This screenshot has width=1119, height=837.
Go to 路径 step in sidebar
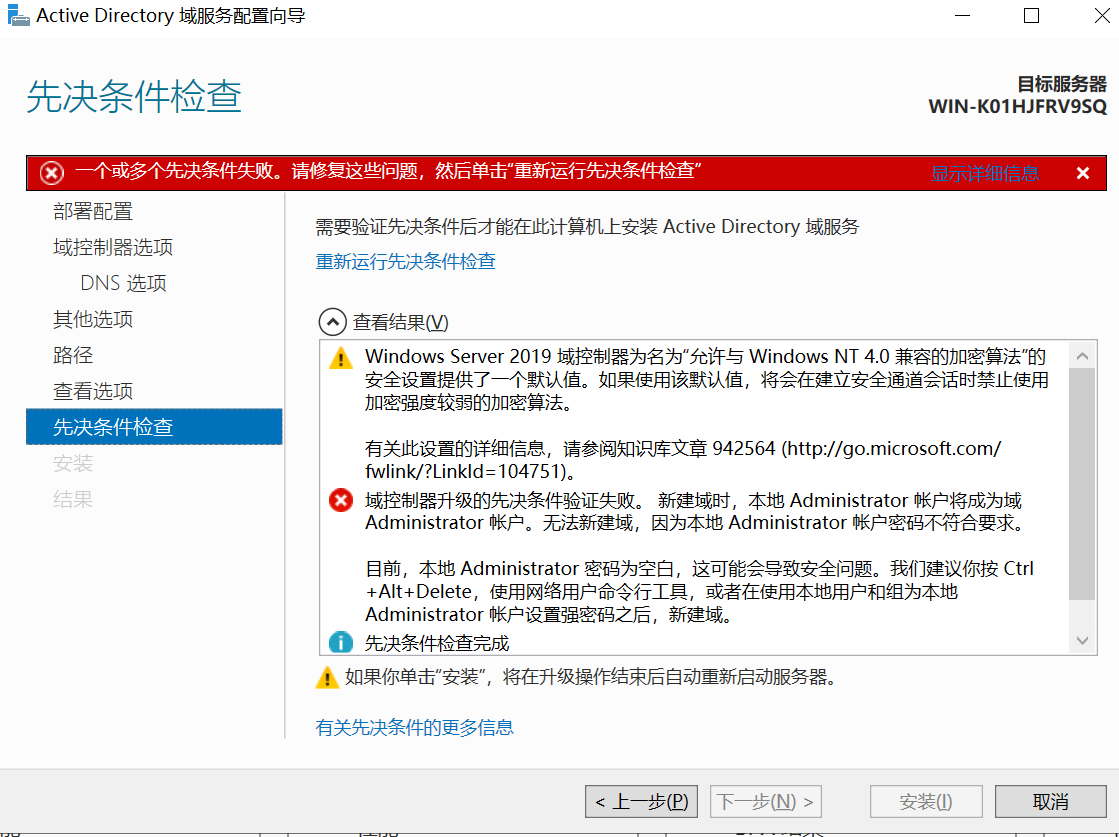[x=73, y=355]
